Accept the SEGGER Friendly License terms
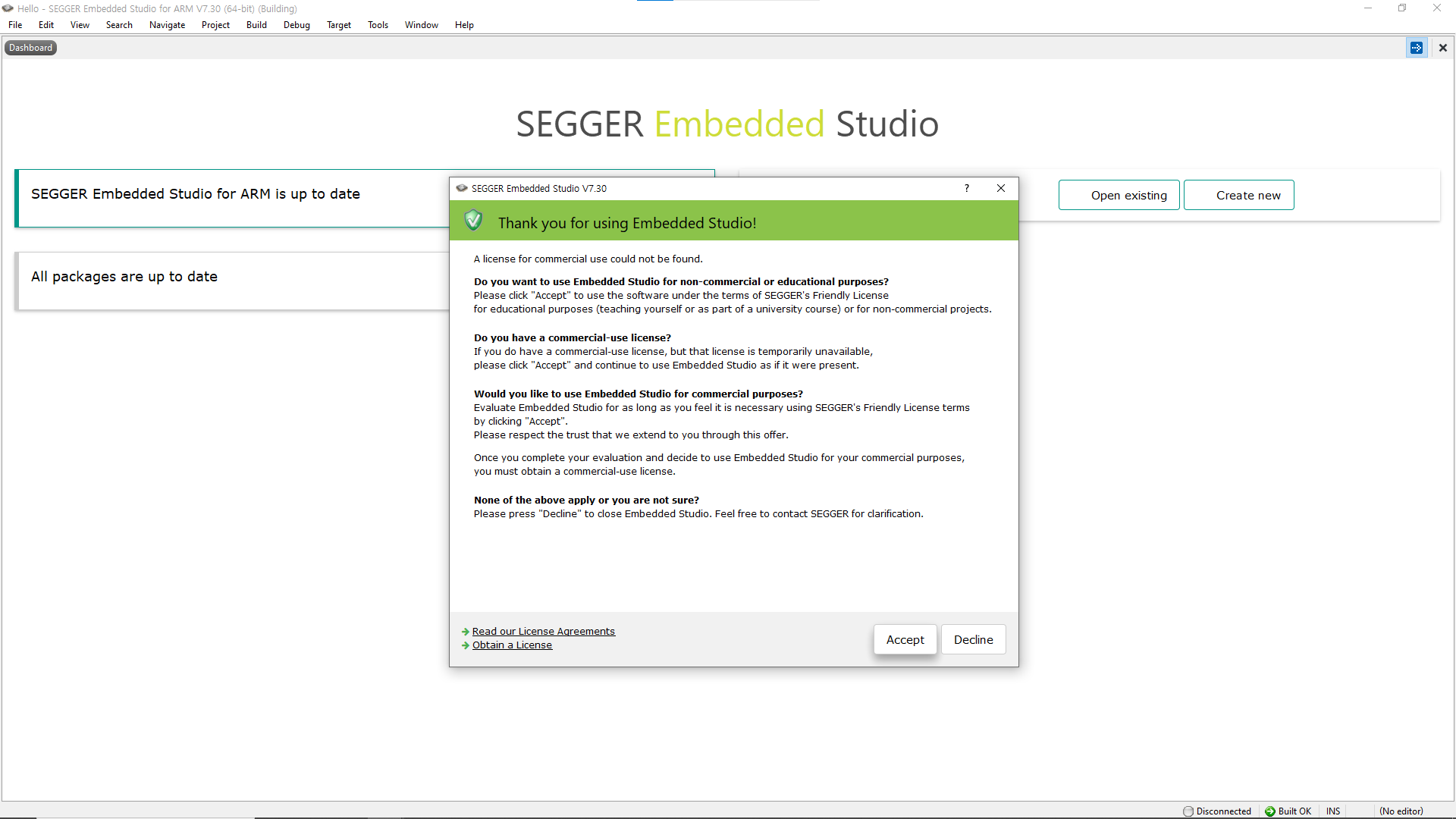 point(905,639)
